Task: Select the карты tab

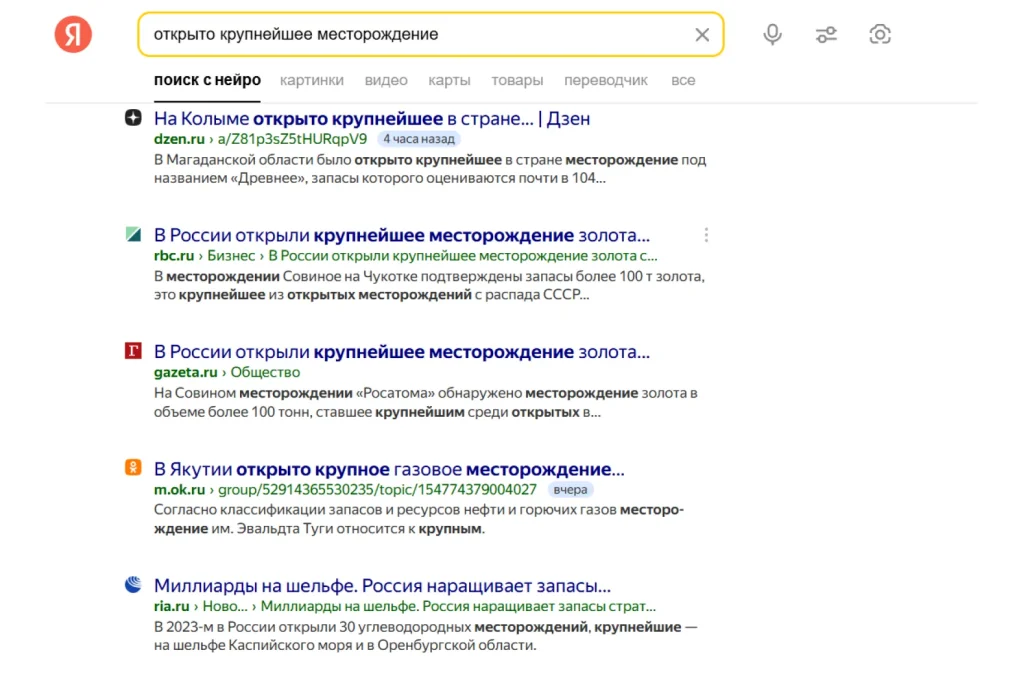Action: [x=449, y=80]
